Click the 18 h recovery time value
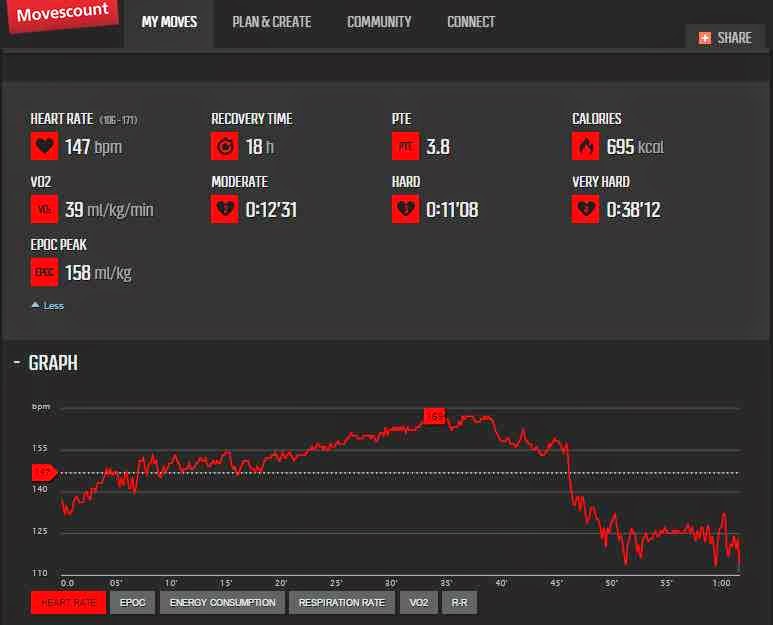 coord(259,146)
